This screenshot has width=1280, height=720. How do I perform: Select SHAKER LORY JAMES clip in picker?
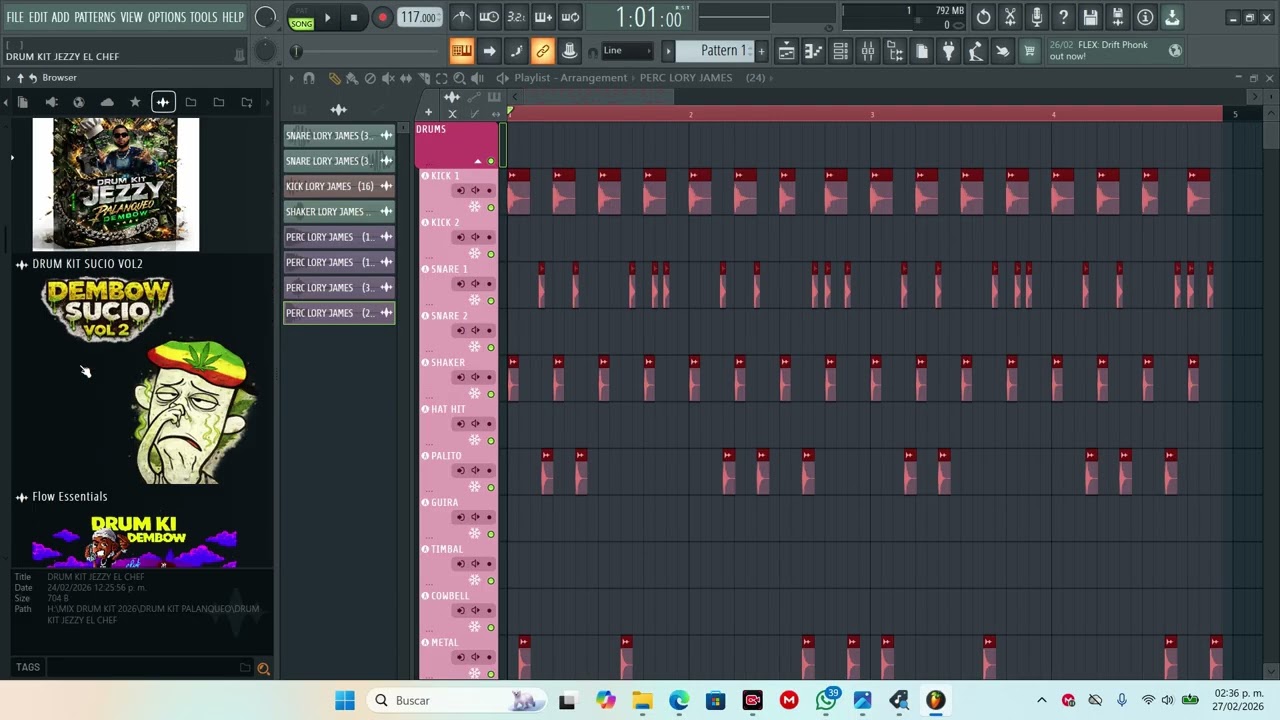pyautogui.click(x=339, y=211)
